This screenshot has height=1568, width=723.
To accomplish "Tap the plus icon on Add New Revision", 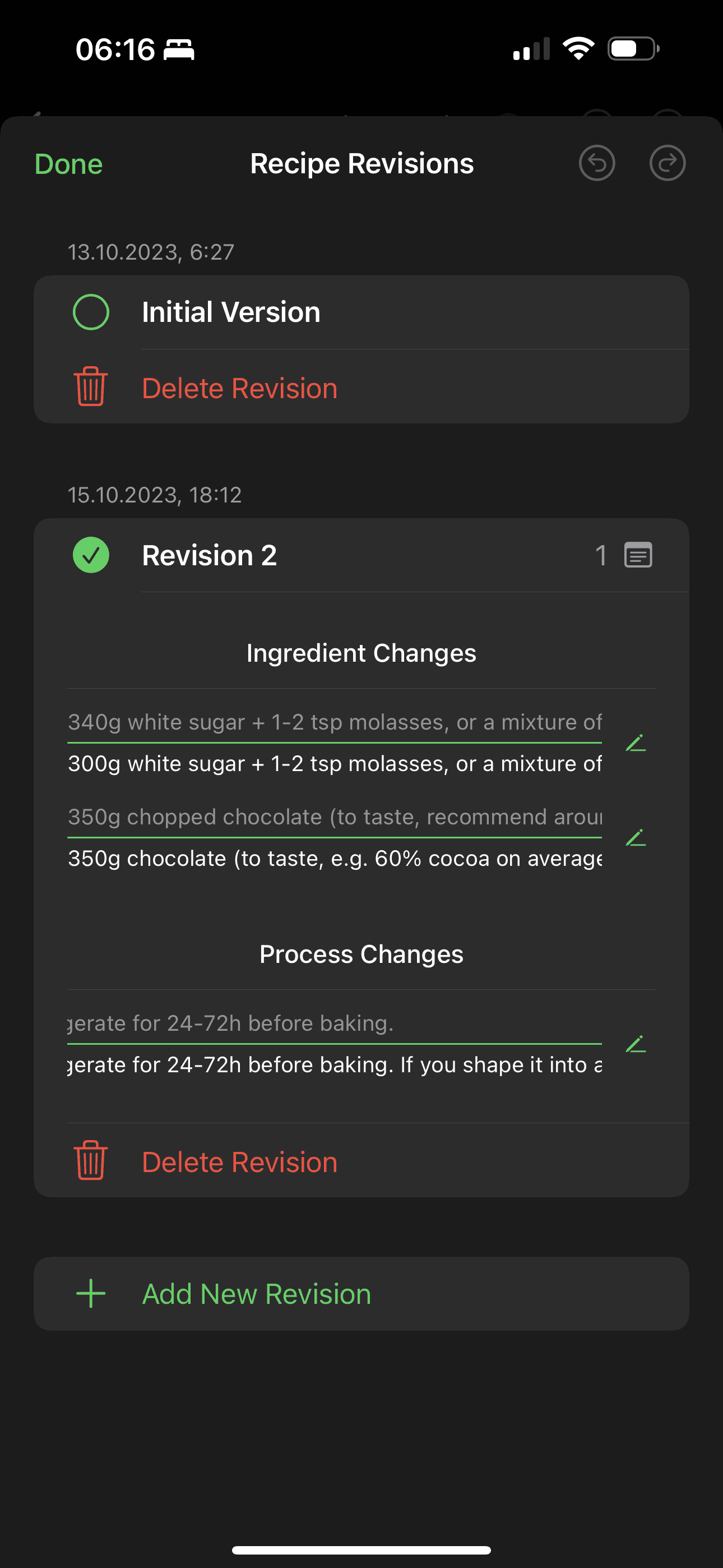I will (90, 1293).
